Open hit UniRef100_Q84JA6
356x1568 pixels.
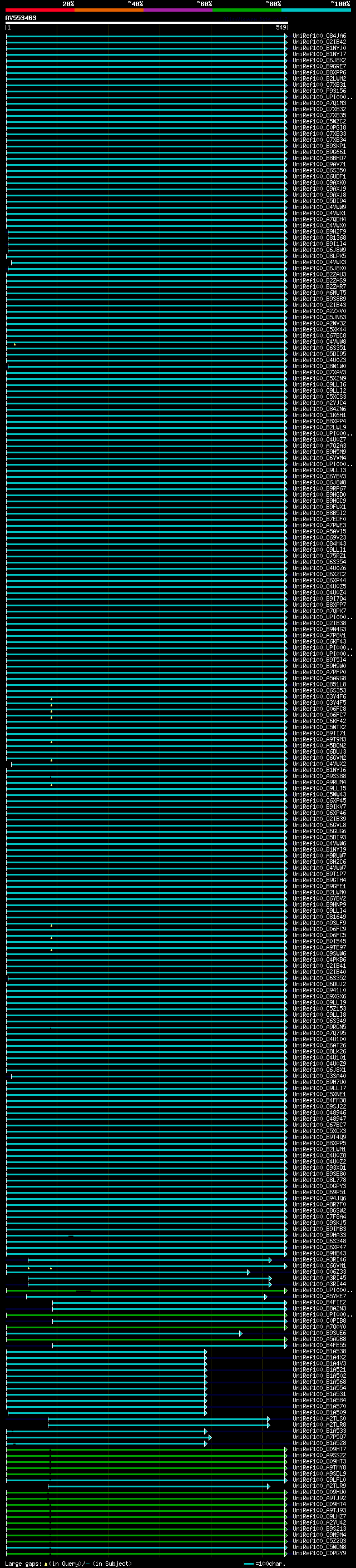[x=319, y=36]
